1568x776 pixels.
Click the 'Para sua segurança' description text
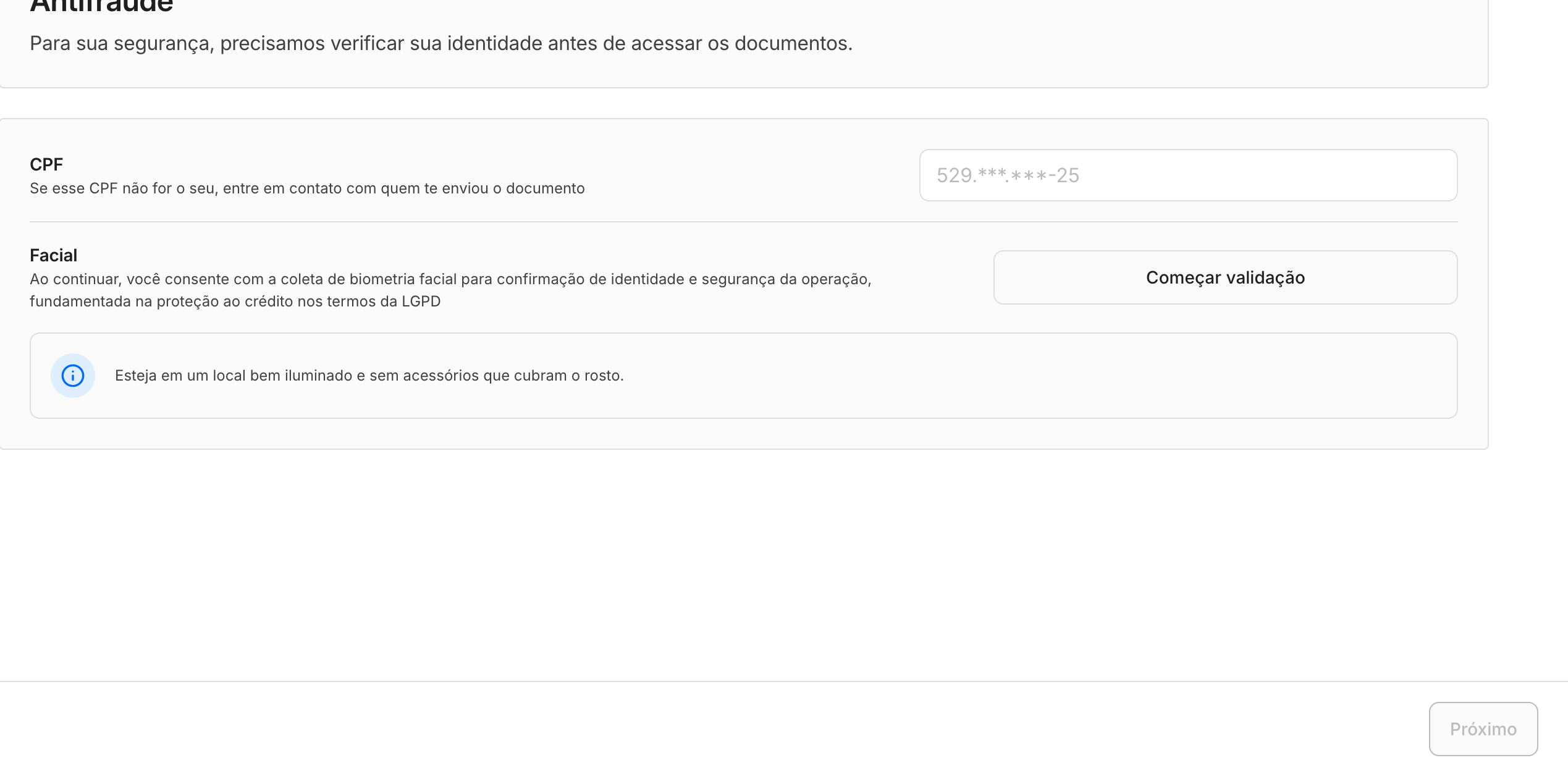441,44
